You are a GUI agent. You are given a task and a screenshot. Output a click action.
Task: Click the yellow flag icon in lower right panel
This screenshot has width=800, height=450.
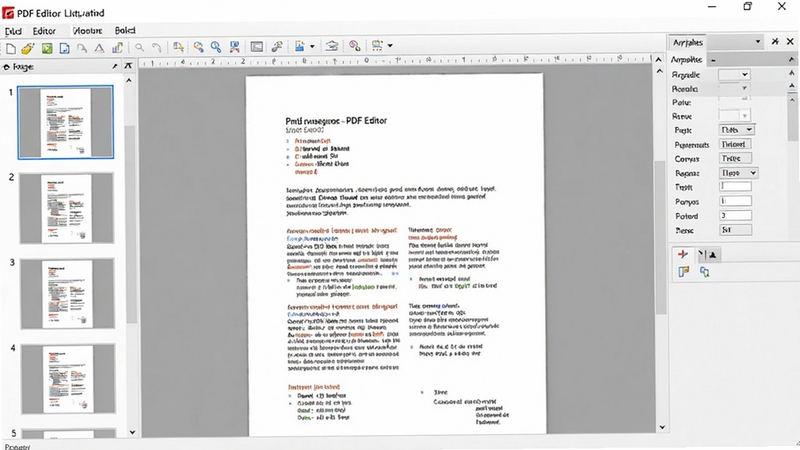pos(684,272)
